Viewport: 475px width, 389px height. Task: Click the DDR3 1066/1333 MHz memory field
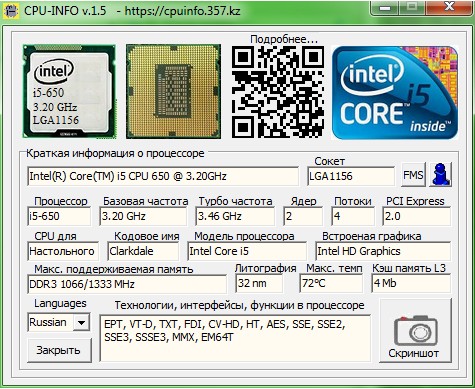[127, 284]
